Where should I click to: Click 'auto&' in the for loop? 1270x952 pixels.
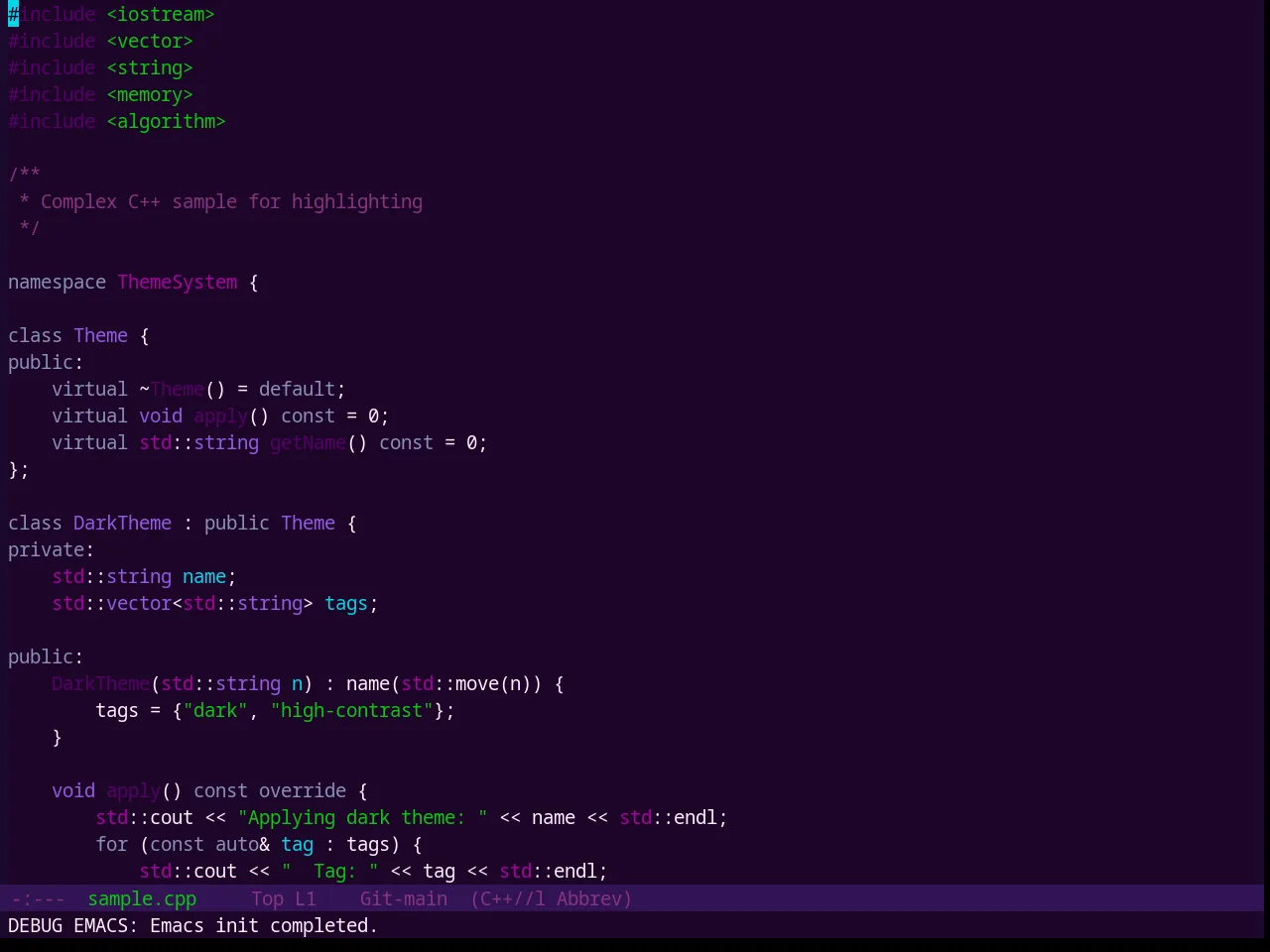click(242, 844)
